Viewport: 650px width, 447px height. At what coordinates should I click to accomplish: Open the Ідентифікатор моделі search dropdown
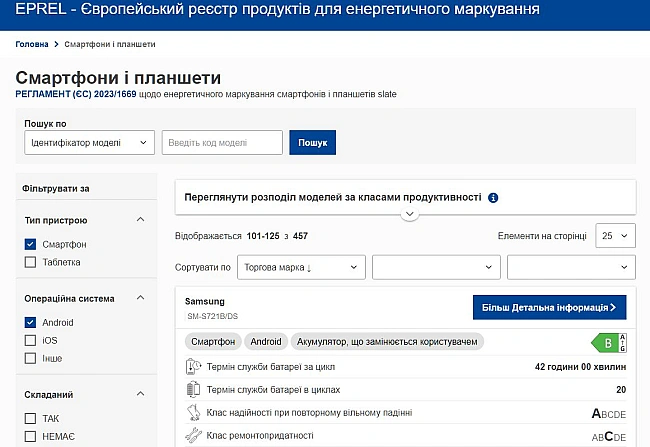coord(90,143)
